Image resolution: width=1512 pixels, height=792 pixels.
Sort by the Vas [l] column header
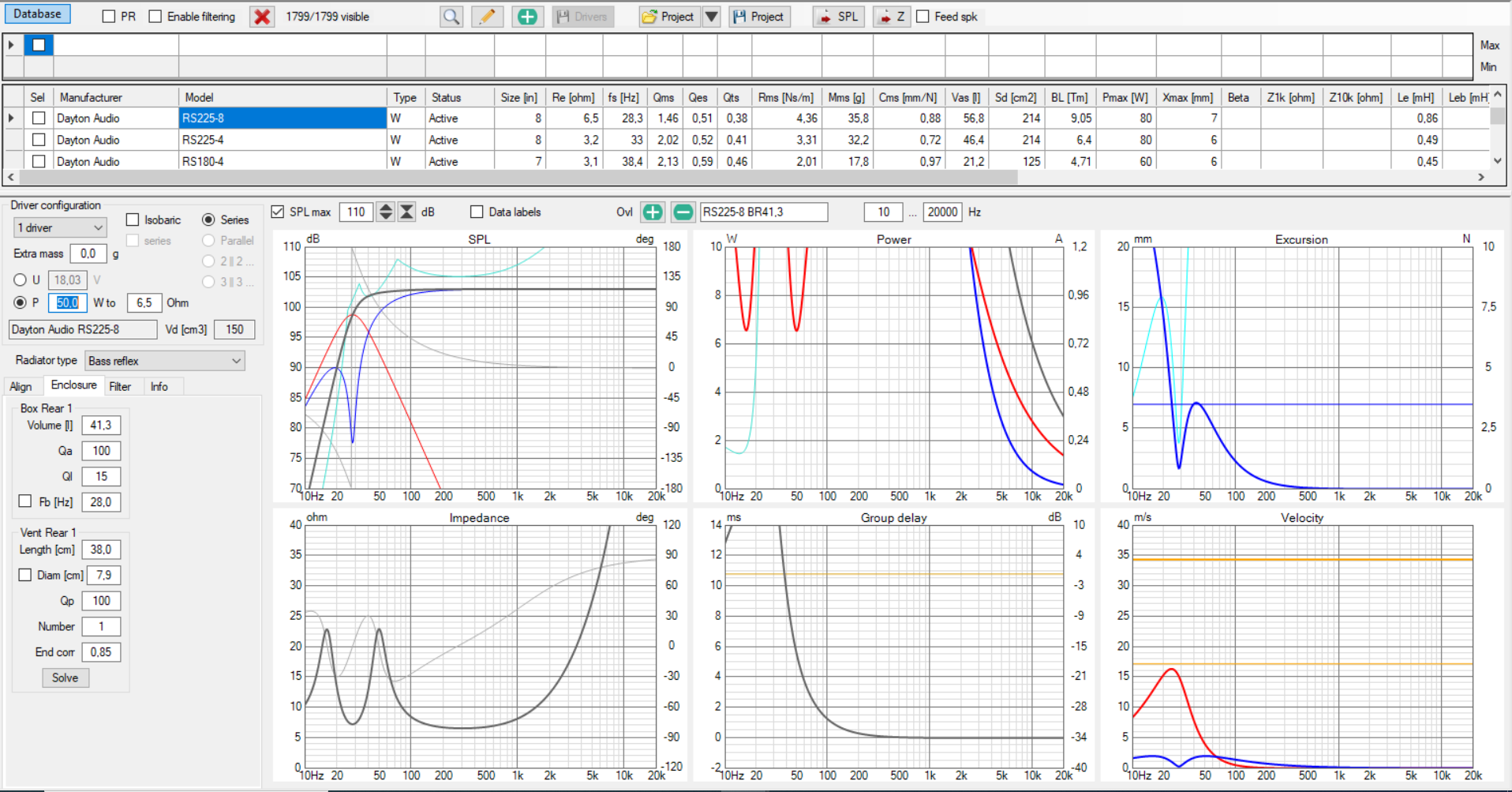(x=966, y=97)
